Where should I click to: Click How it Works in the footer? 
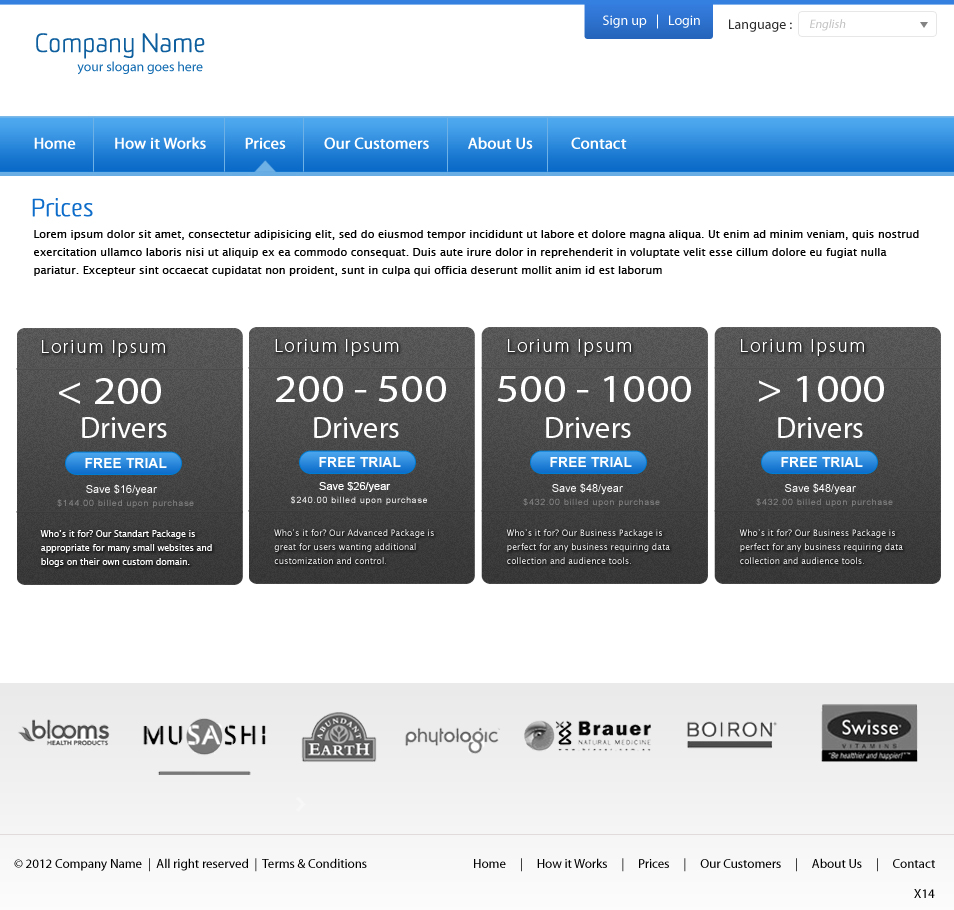[572, 864]
